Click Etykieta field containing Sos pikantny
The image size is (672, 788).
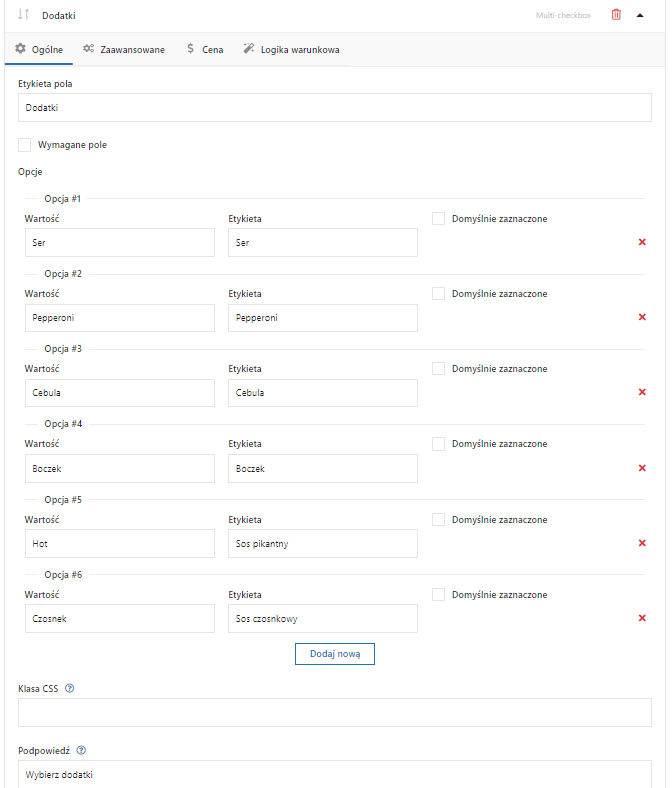323,544
